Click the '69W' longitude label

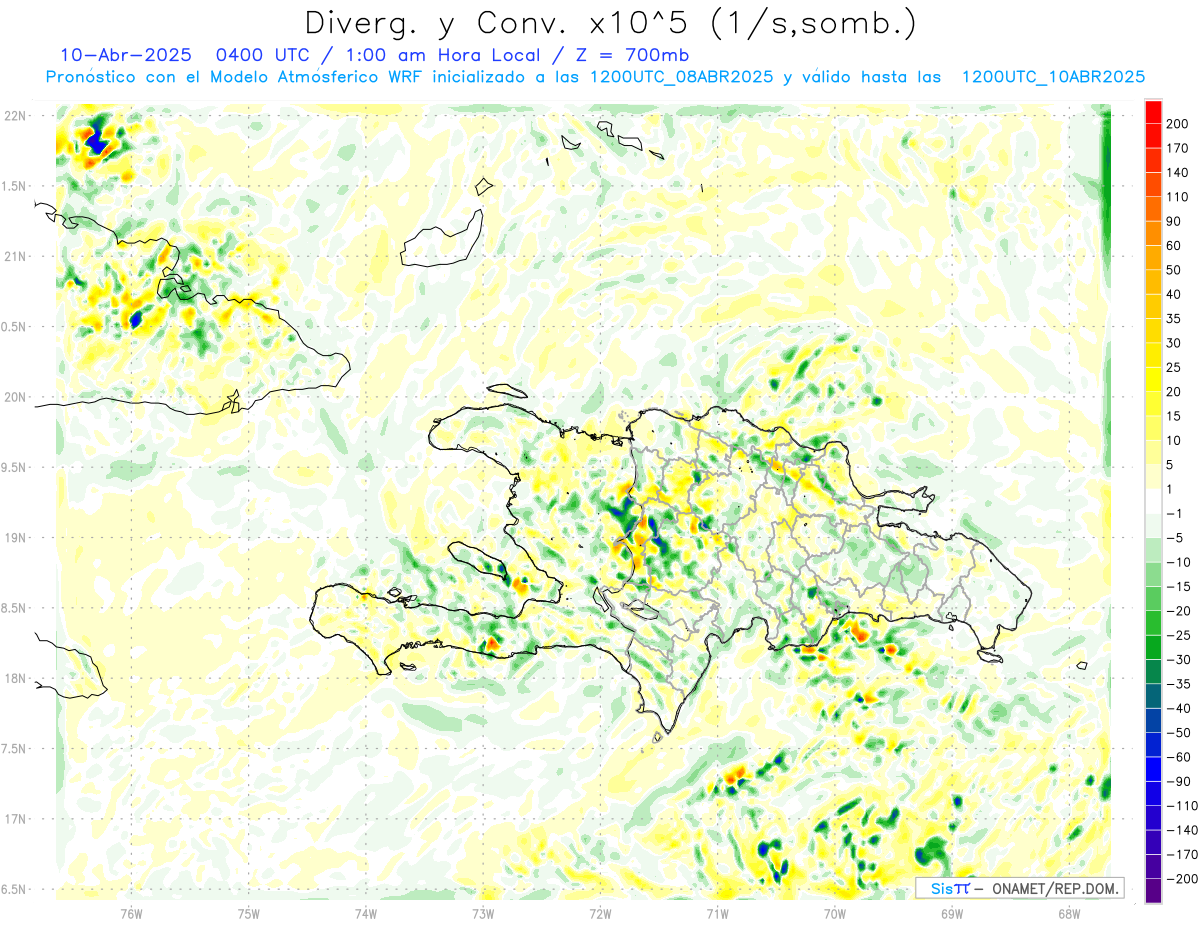(952, 913)
